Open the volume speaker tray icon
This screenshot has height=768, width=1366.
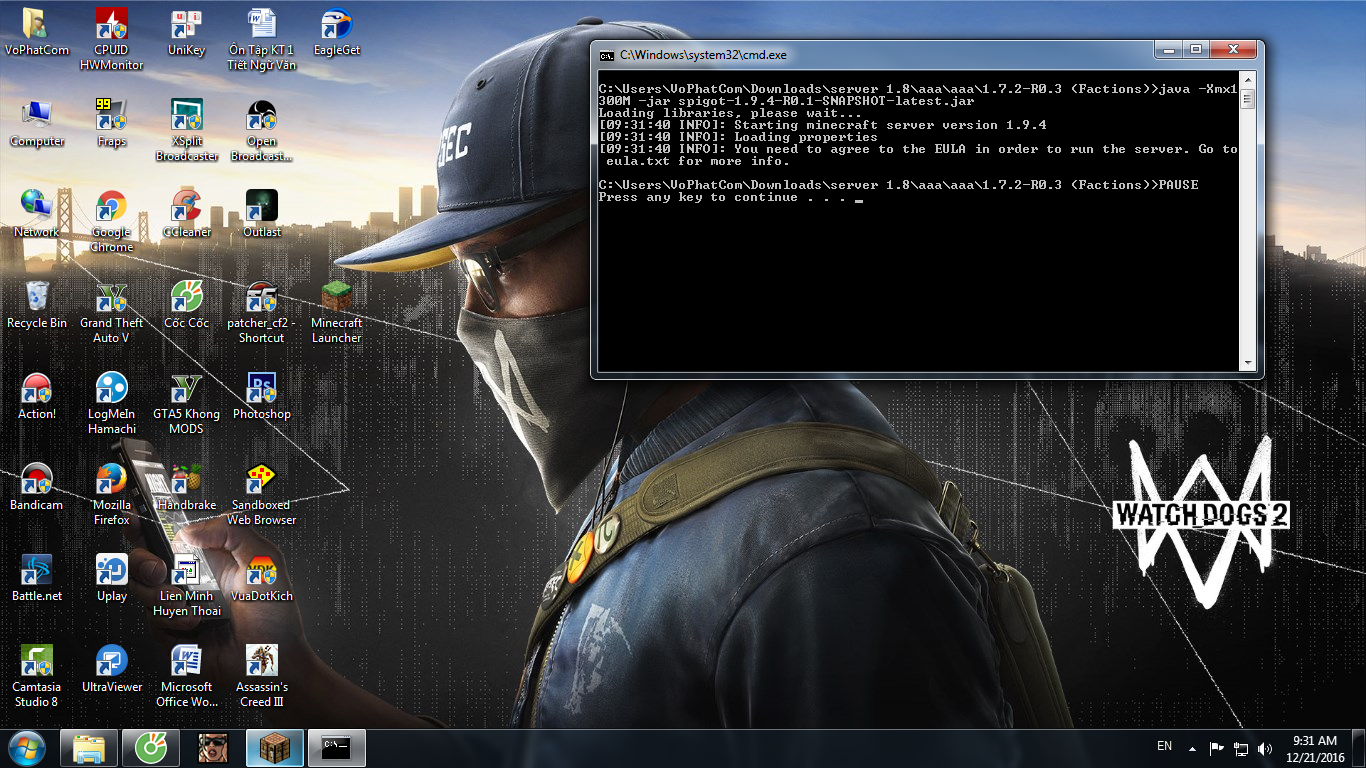click(x=1265, y=748)
